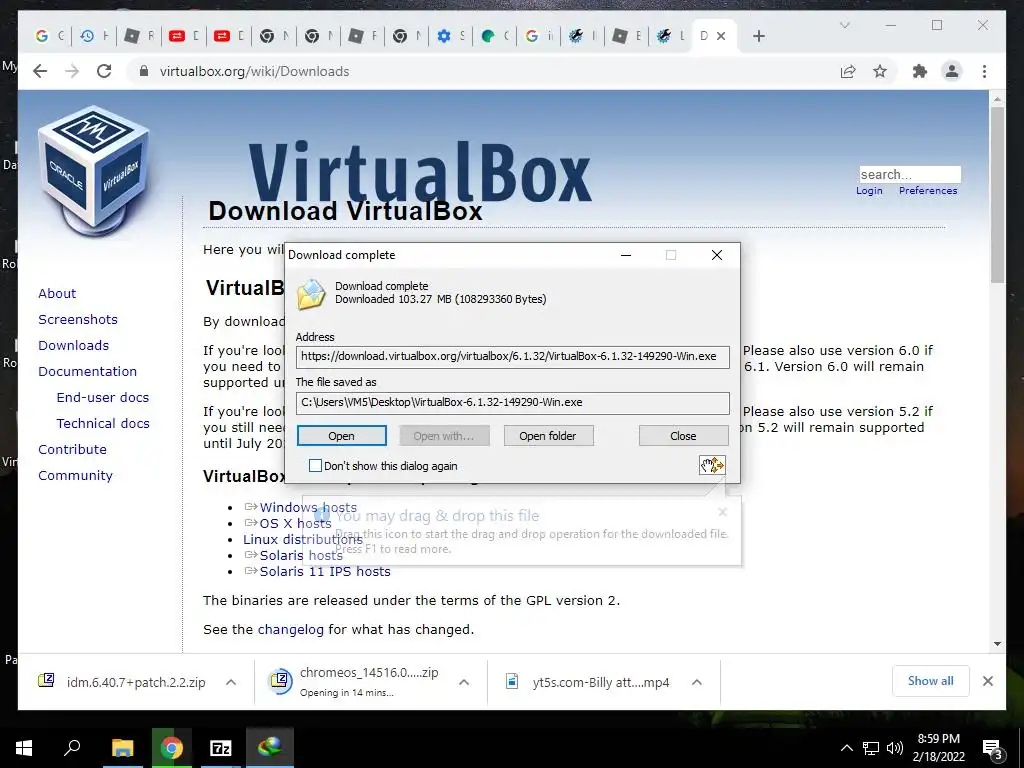Expand options for yt5s.com-Billy mp4 download
1024x768 pixels.
[x=697, y=682]
